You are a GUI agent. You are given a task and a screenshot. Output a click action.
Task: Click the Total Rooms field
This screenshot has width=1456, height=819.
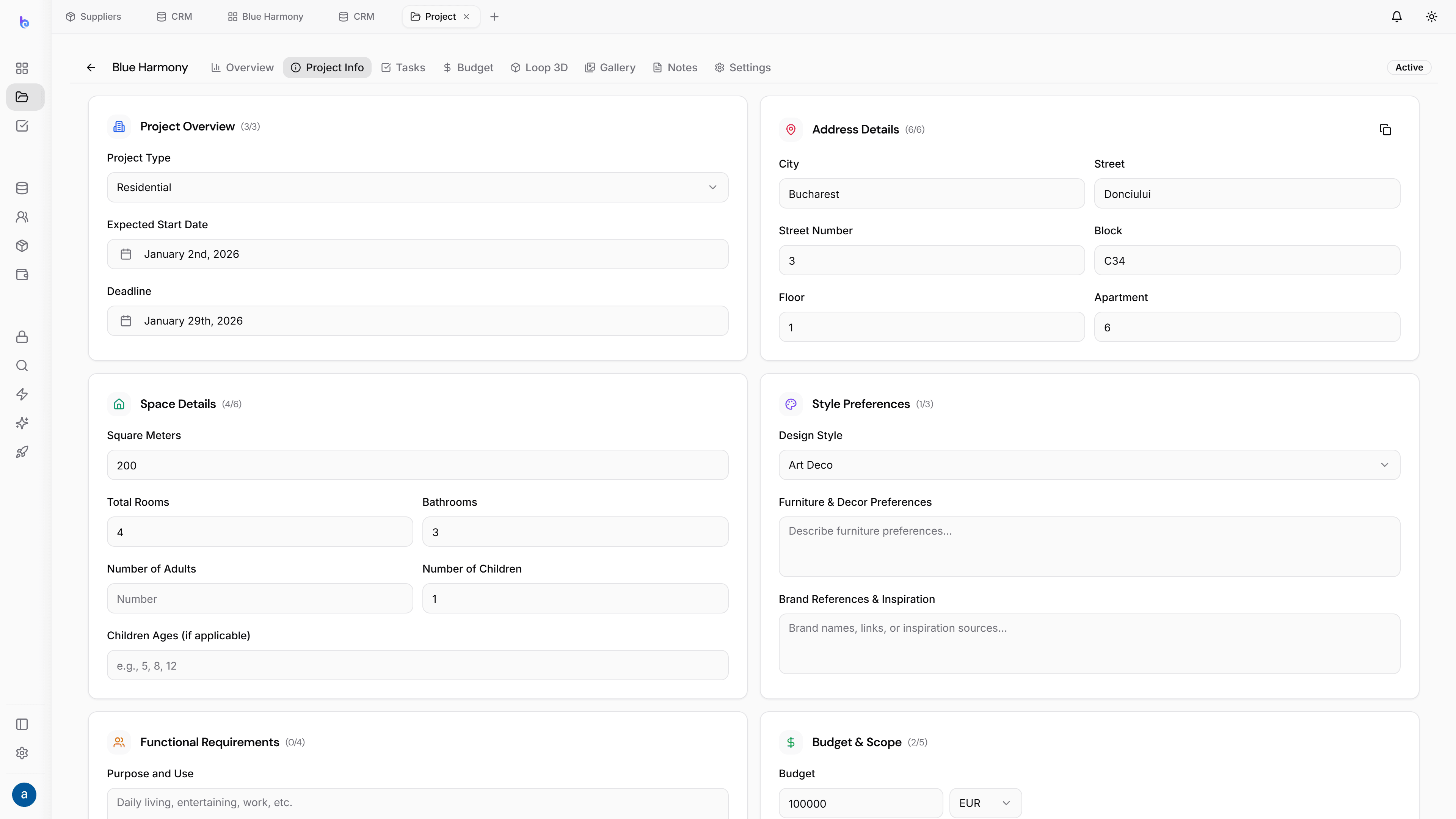[260, 532]
